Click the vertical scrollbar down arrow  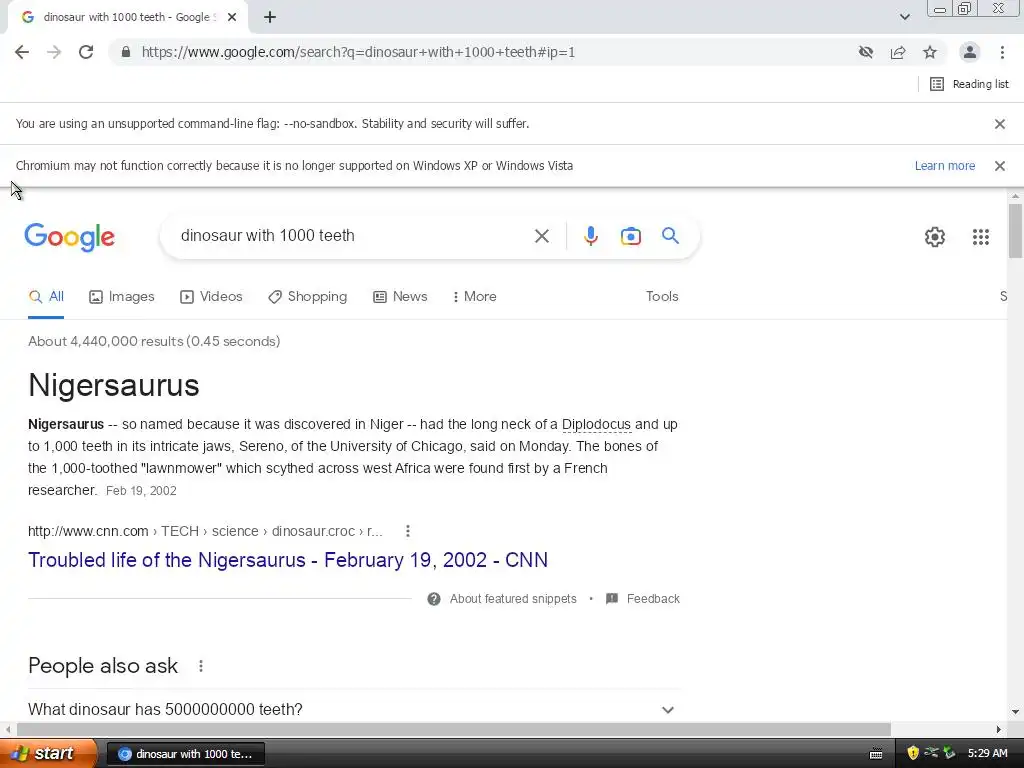1015,712
